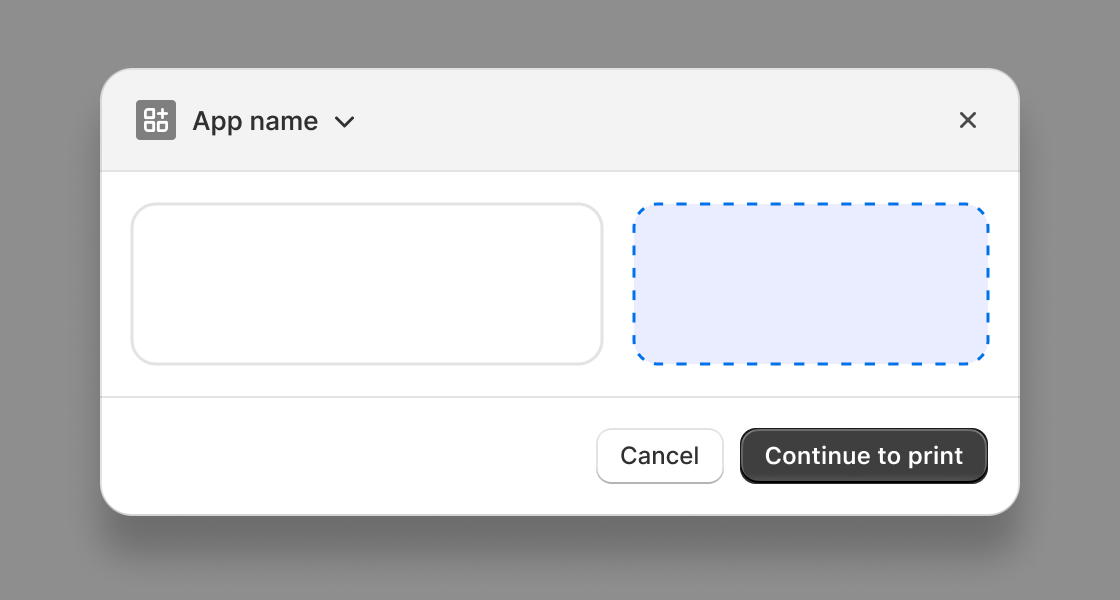Select the dashed highlighted placeholder region
This screenshot has height=600, width=1120.
tap(811, 284)
